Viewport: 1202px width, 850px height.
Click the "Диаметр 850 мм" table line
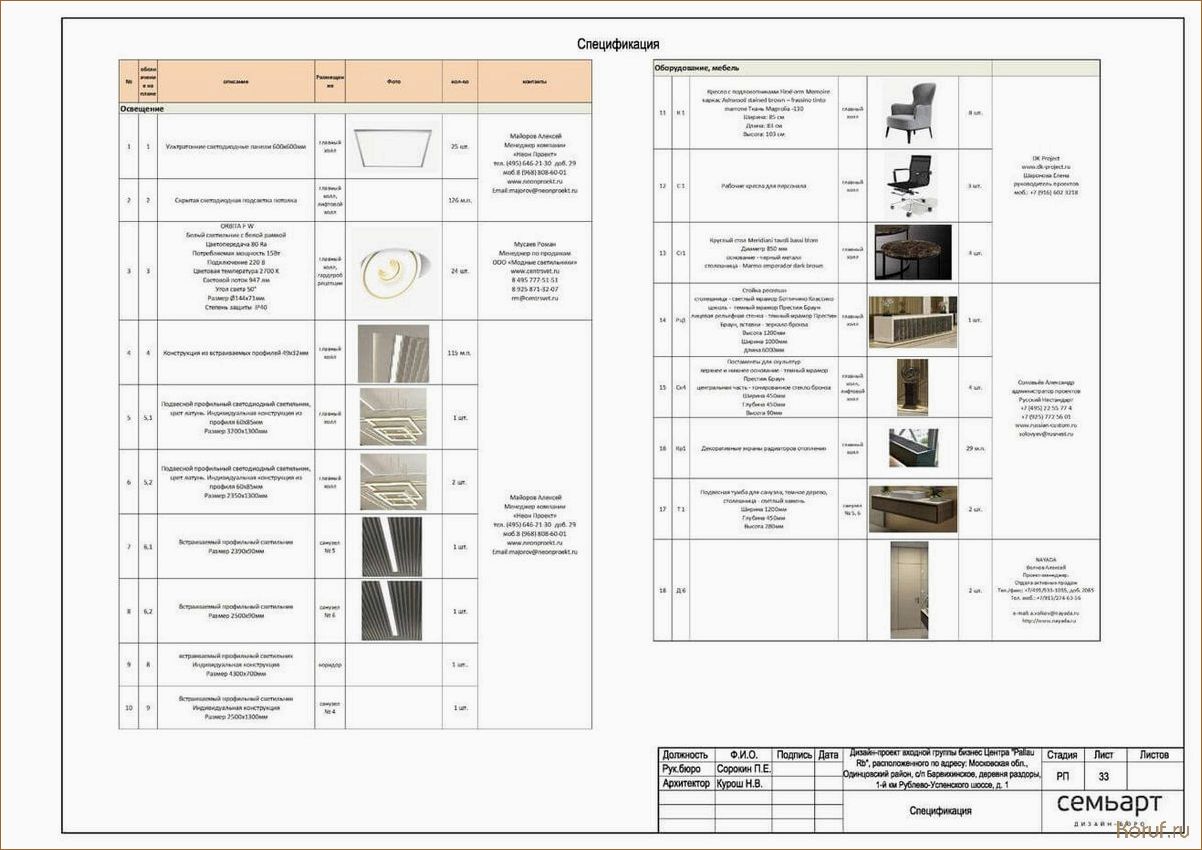pyautogui.click(x=763, y=248)
